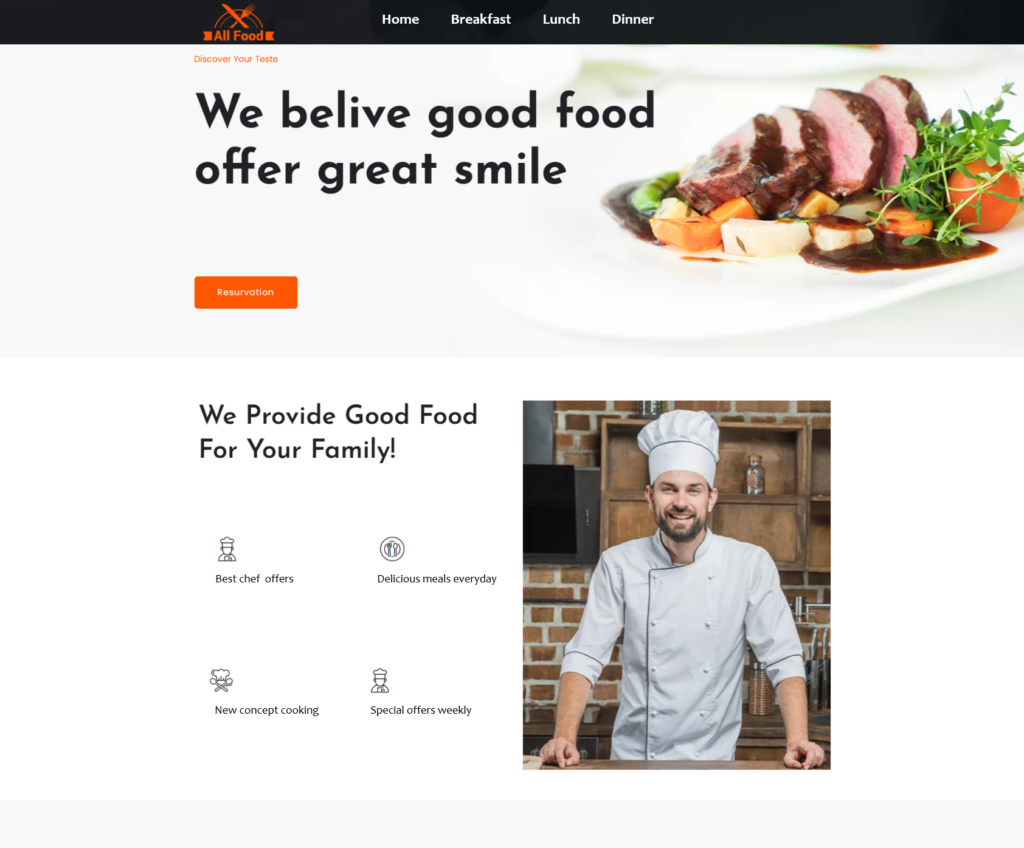Go to the Breakfast page
This screenshot has height=848, width=1024.
point(481,20)
